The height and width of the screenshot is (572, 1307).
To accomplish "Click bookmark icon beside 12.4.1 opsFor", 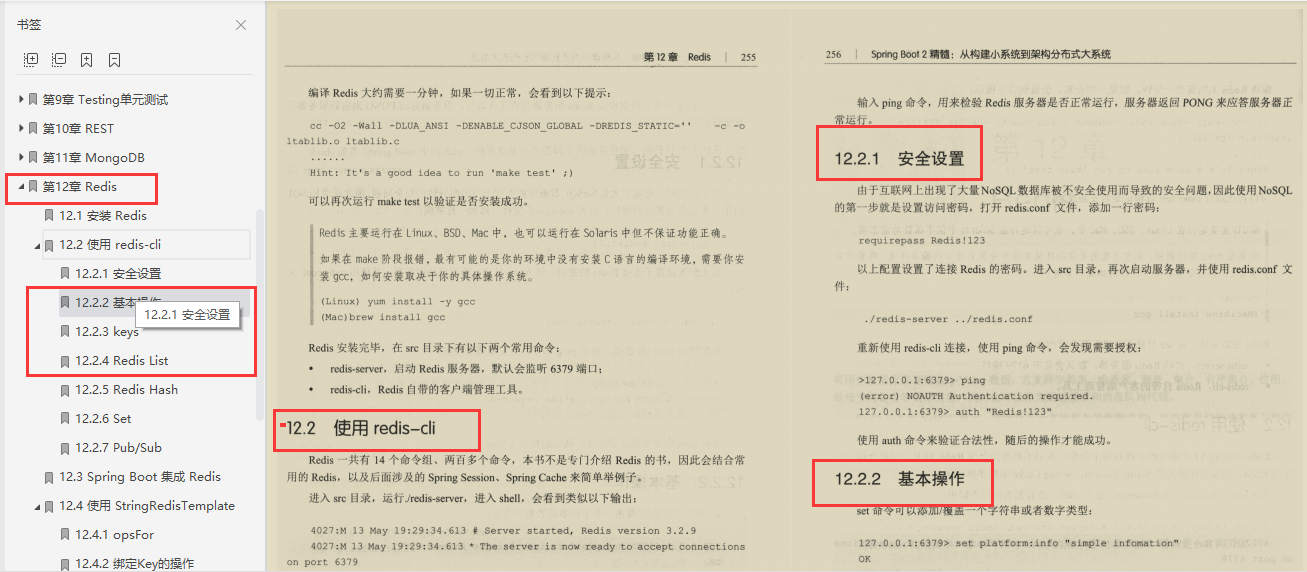I will (65, 535).
